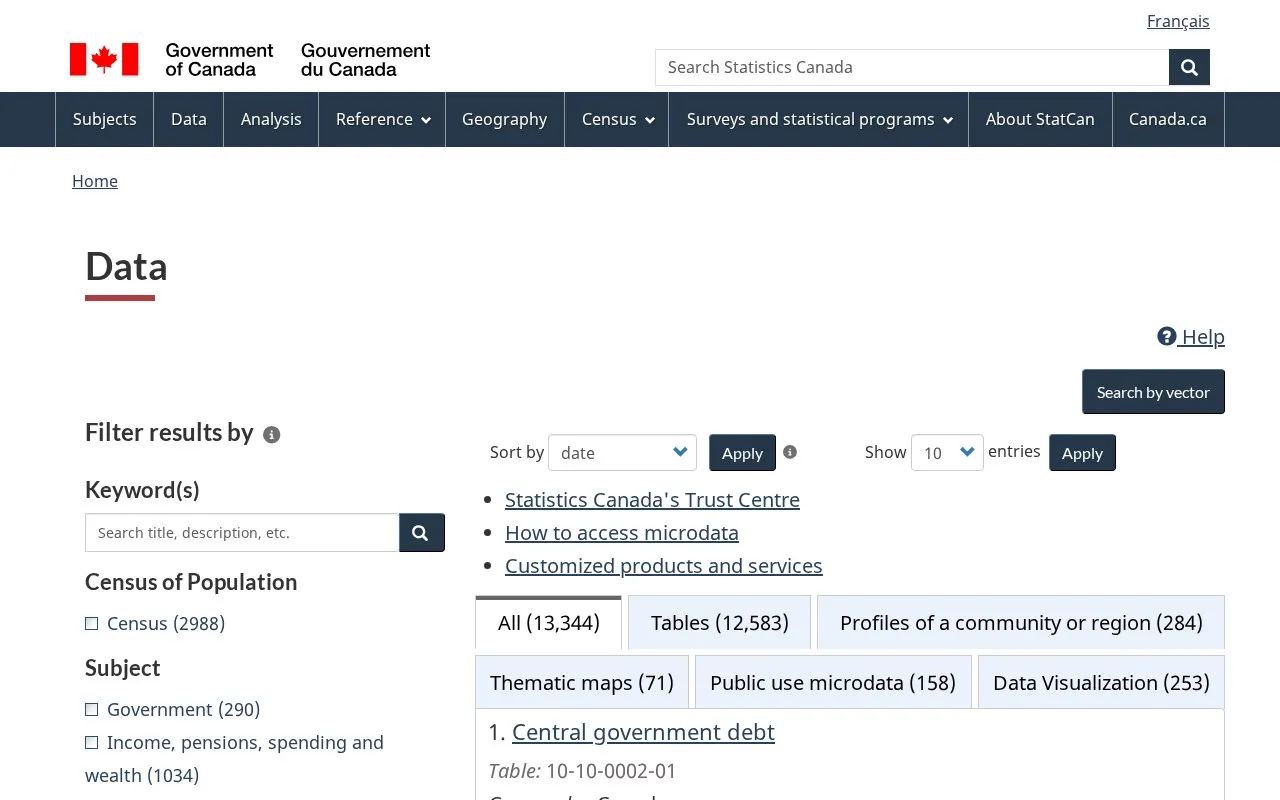1280x800 pixels.
Task: Check Income, pensions, spending and wealth filter
Action: click(92, 743)
